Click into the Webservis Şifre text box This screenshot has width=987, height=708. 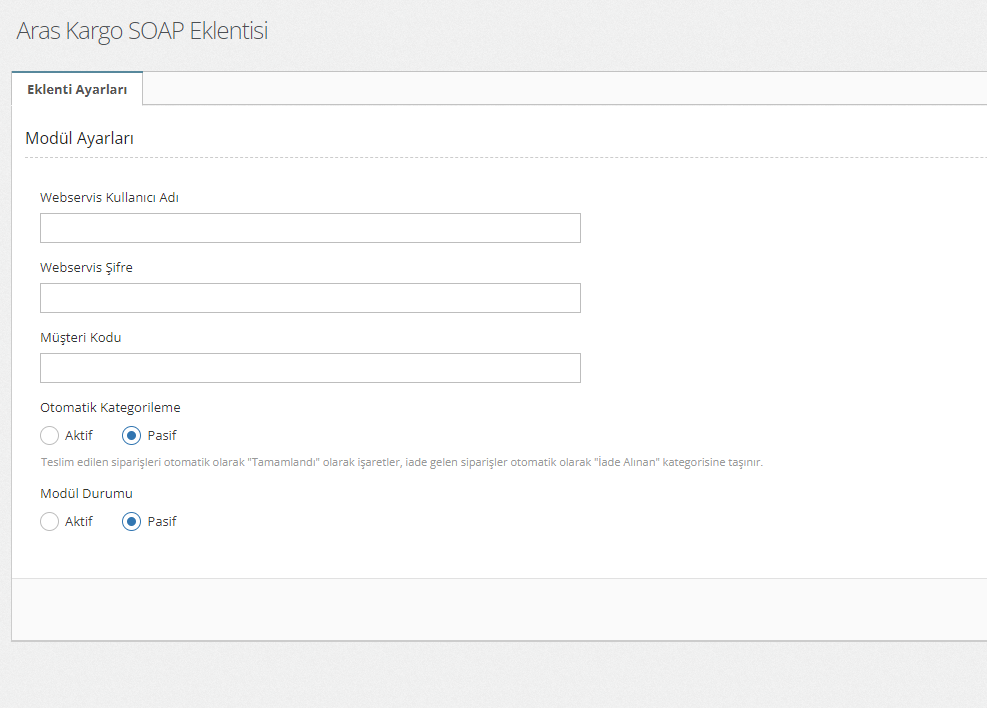coord(310,298)
